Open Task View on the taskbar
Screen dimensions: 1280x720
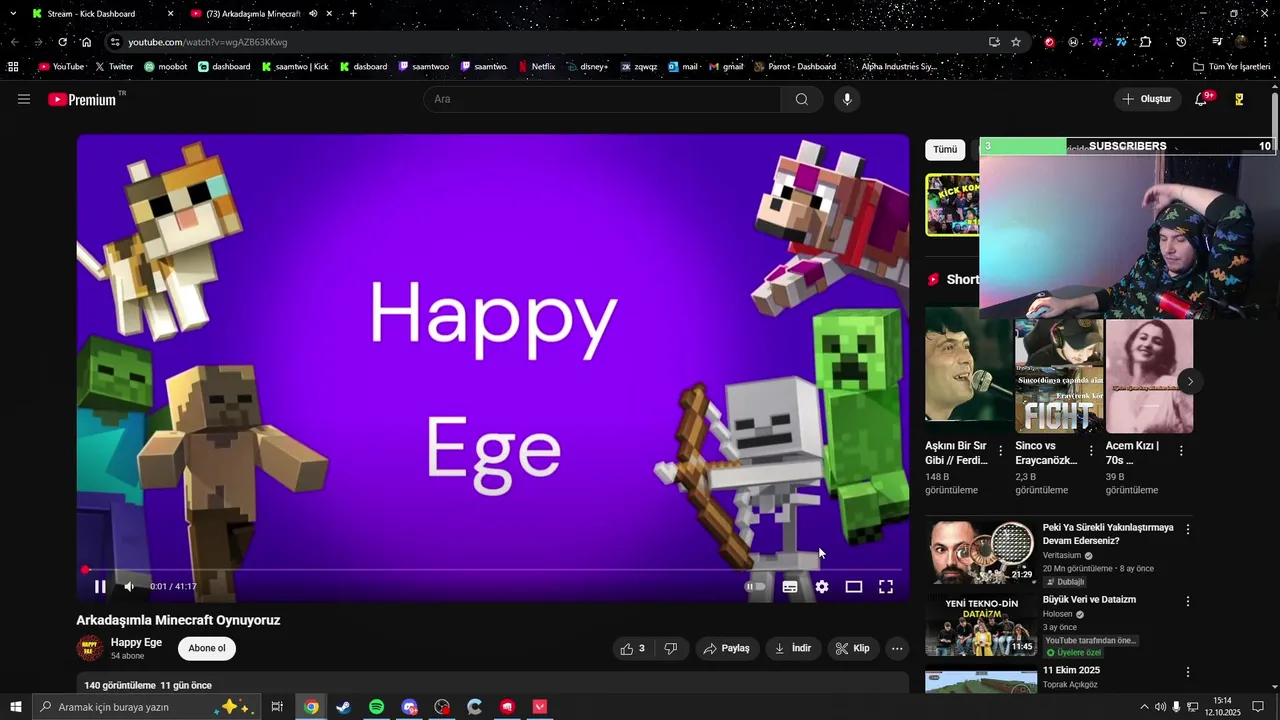277,707
